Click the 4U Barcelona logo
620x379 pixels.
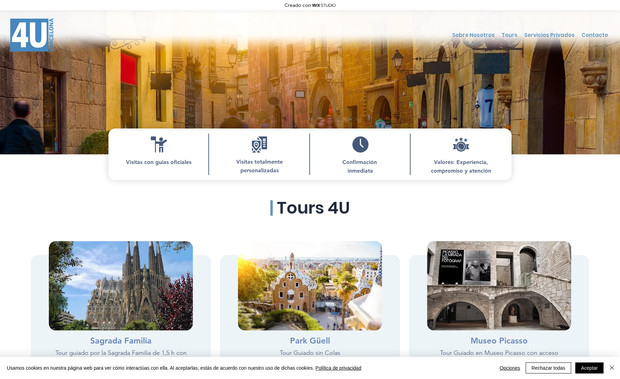click(32, 35)
